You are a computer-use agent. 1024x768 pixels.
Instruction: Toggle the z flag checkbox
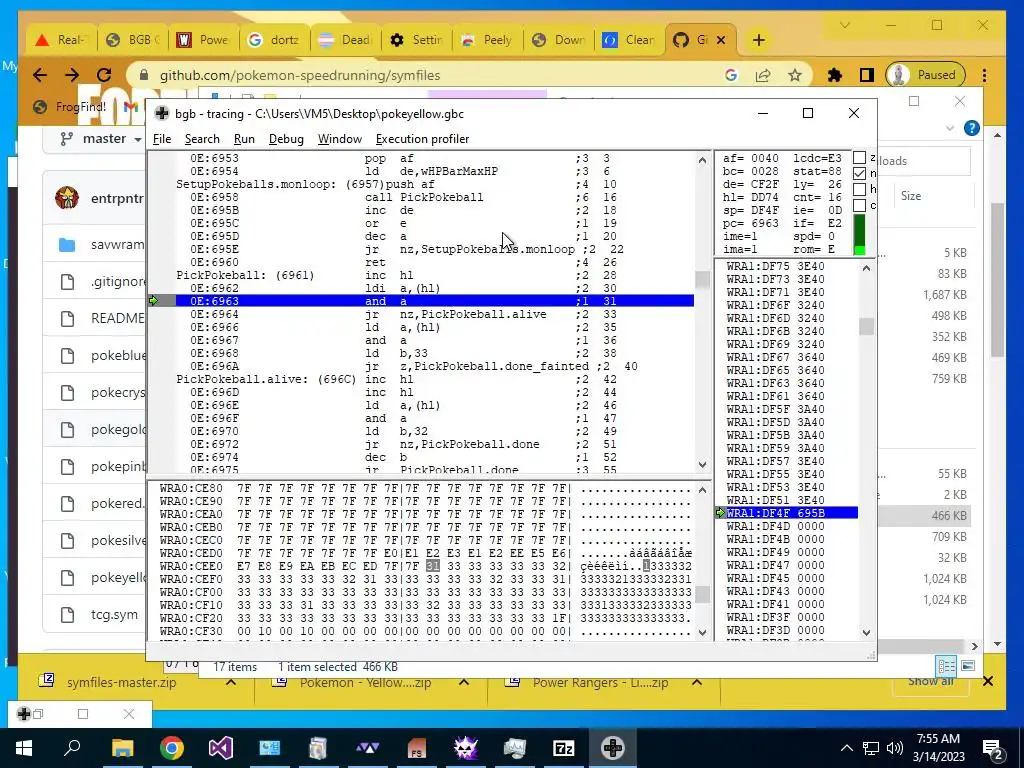(859, 157)
